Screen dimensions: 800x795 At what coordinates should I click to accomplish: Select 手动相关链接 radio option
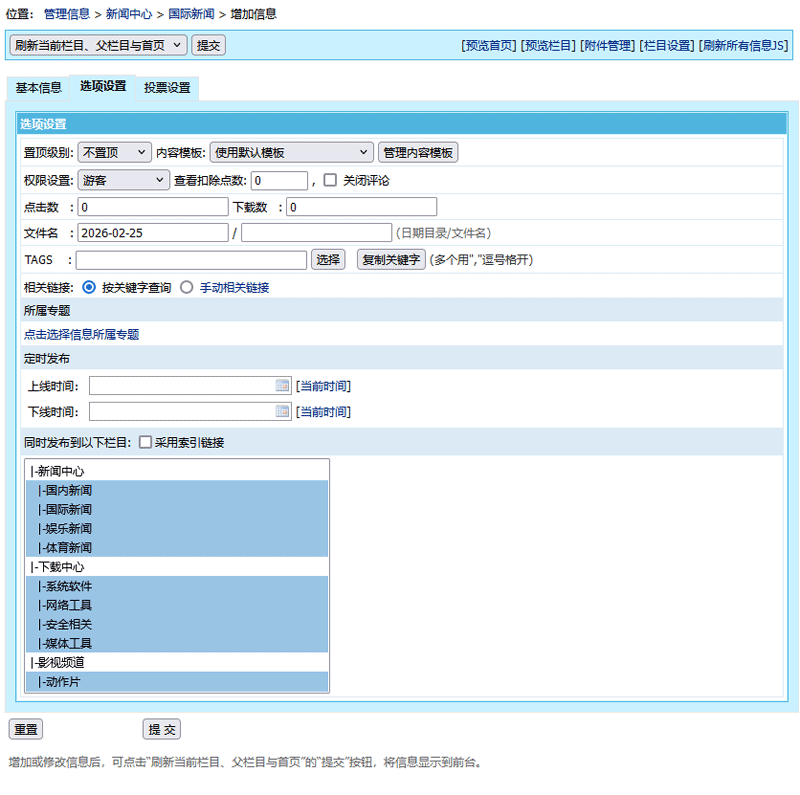pos(186,287)
